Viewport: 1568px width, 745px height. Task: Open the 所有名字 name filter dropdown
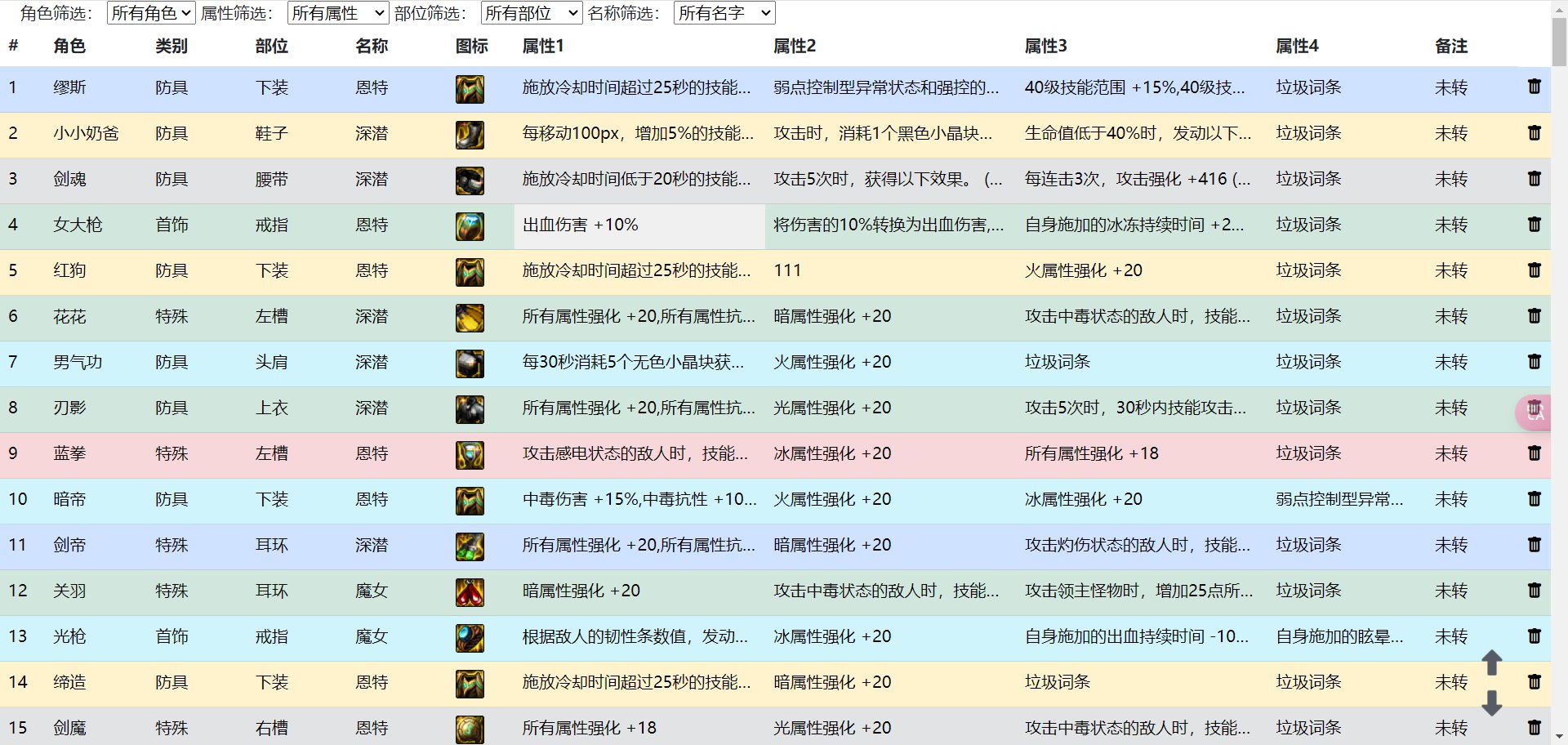pyautogui.click(x=724, y=13)
